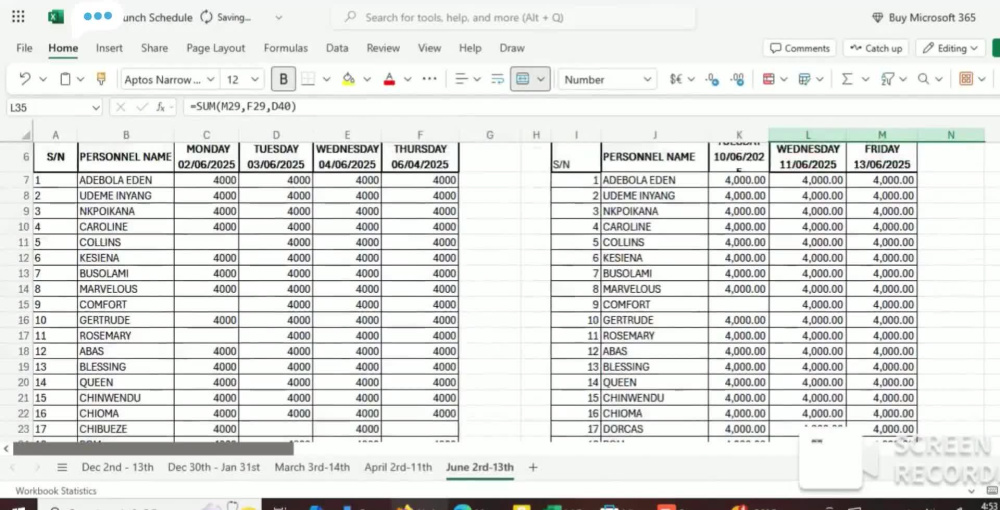
Task: Click the currency accounting format icon
Action: click(x=676, y=79)
